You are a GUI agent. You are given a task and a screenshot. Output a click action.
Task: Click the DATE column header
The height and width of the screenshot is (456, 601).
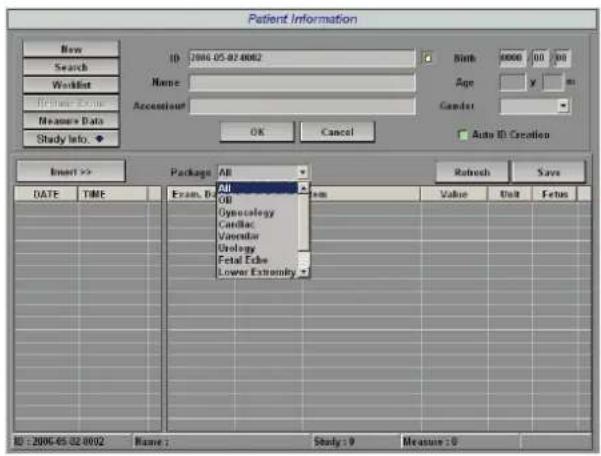click(46, 194)
